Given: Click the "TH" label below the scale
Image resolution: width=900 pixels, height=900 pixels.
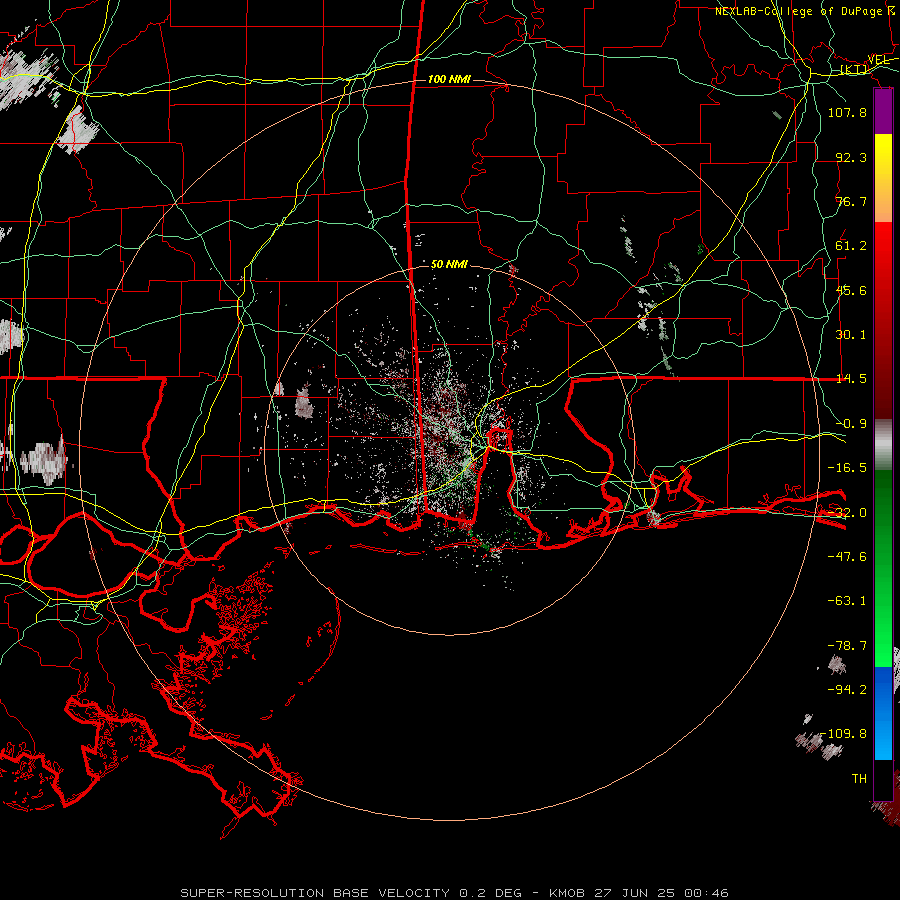Looking at the screenshot, I should click(859, 778).
